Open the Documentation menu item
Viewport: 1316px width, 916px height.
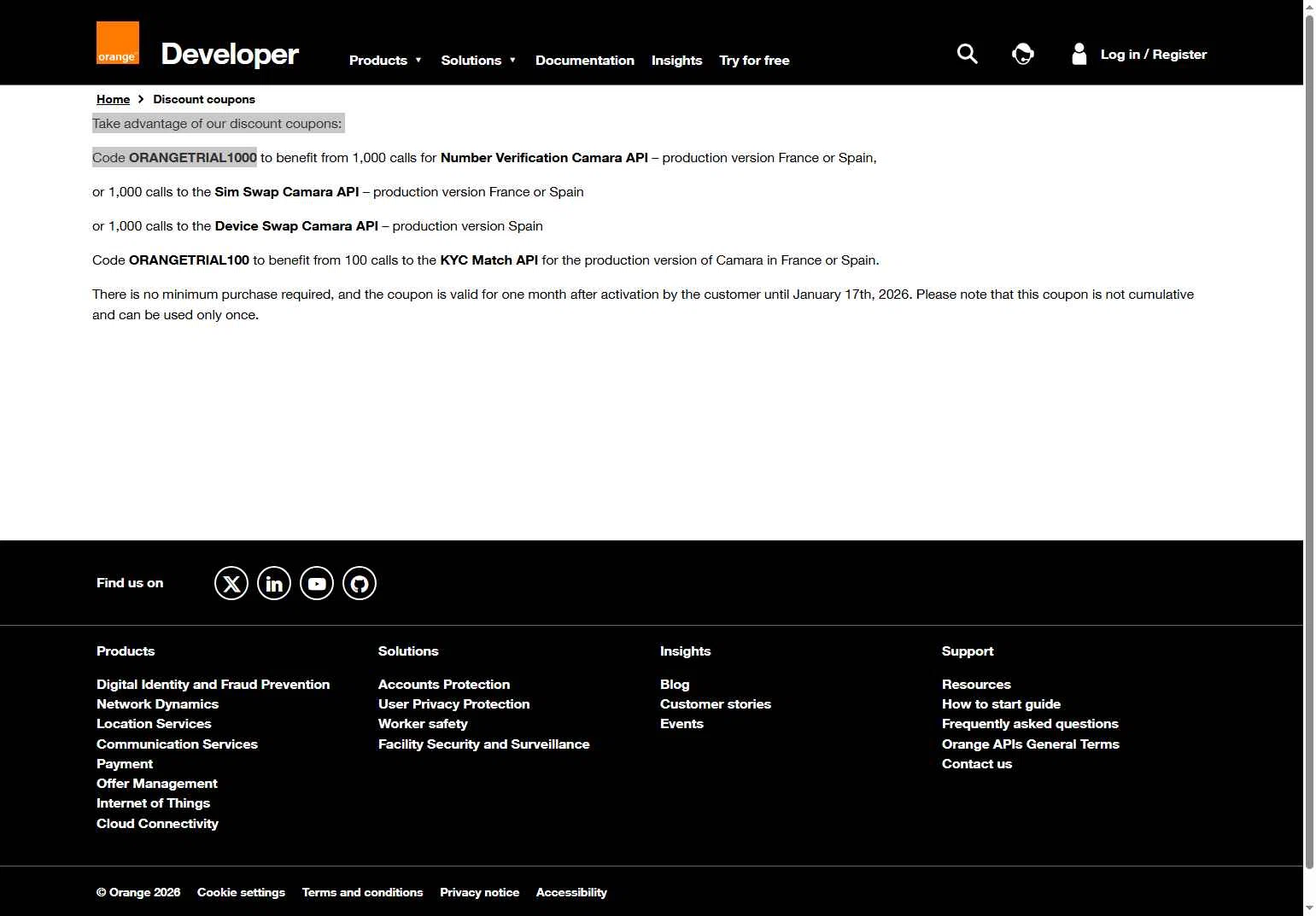click(x=584, y=61)
